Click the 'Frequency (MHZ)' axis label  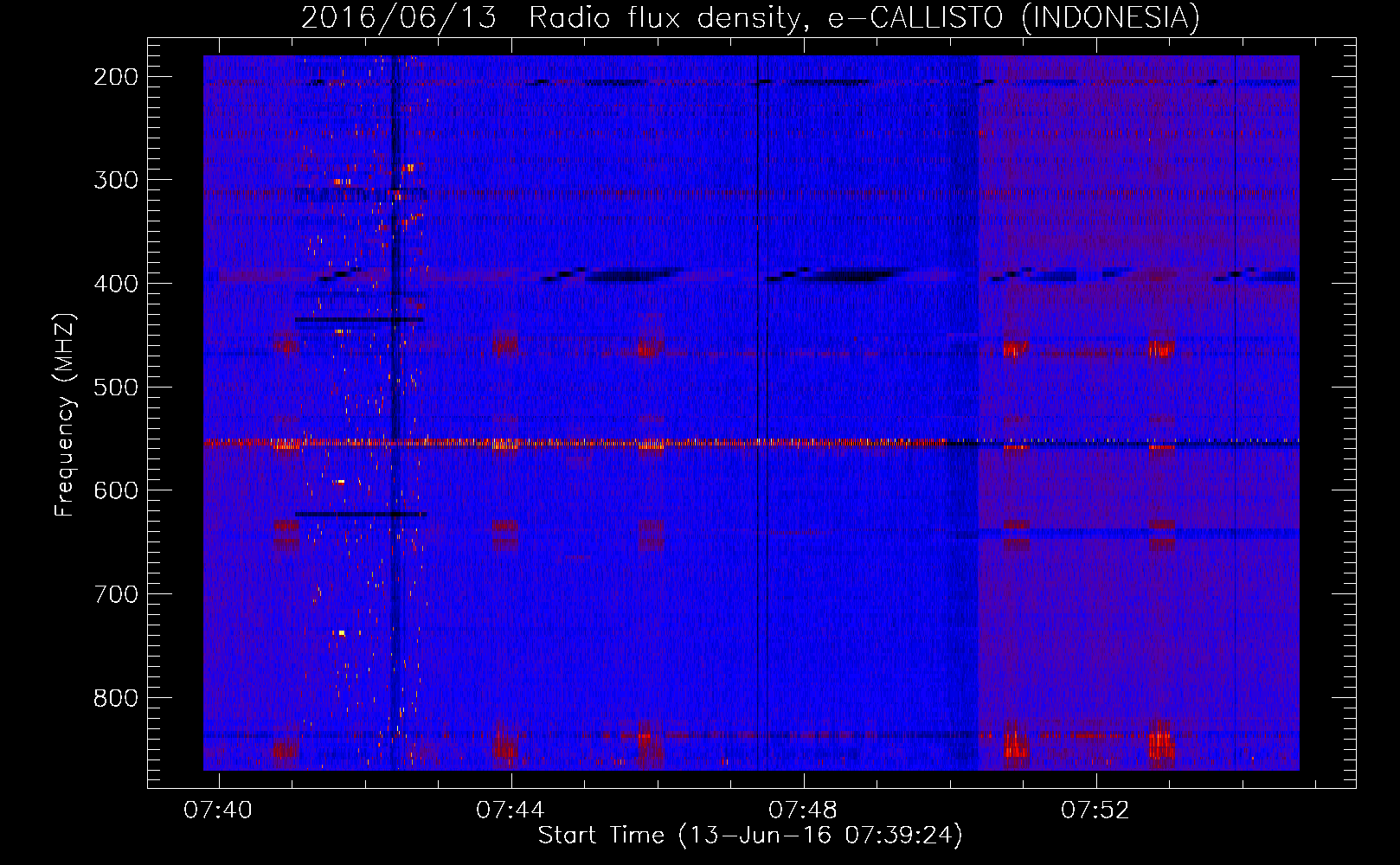65,414
